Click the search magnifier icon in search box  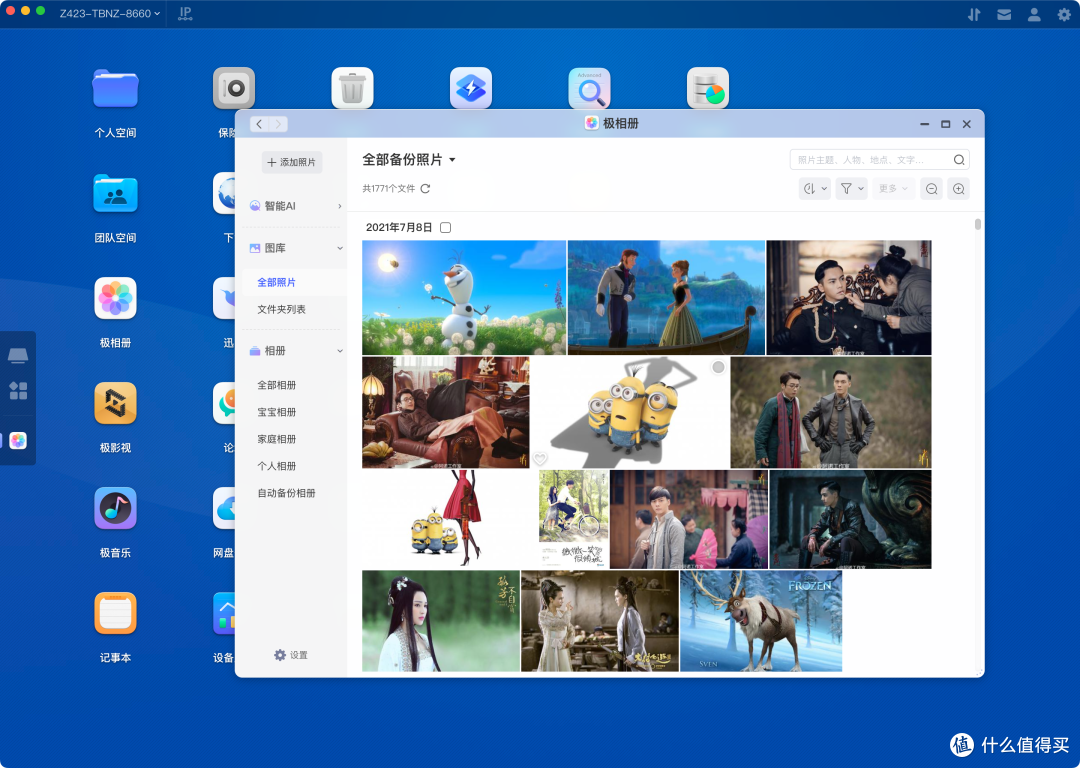click(959, 160)
